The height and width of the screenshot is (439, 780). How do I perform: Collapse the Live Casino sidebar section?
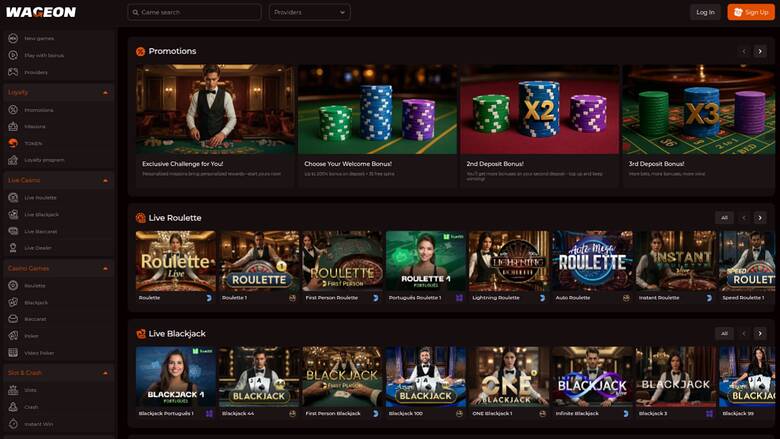pyautogui.click(x=105, y=180)
